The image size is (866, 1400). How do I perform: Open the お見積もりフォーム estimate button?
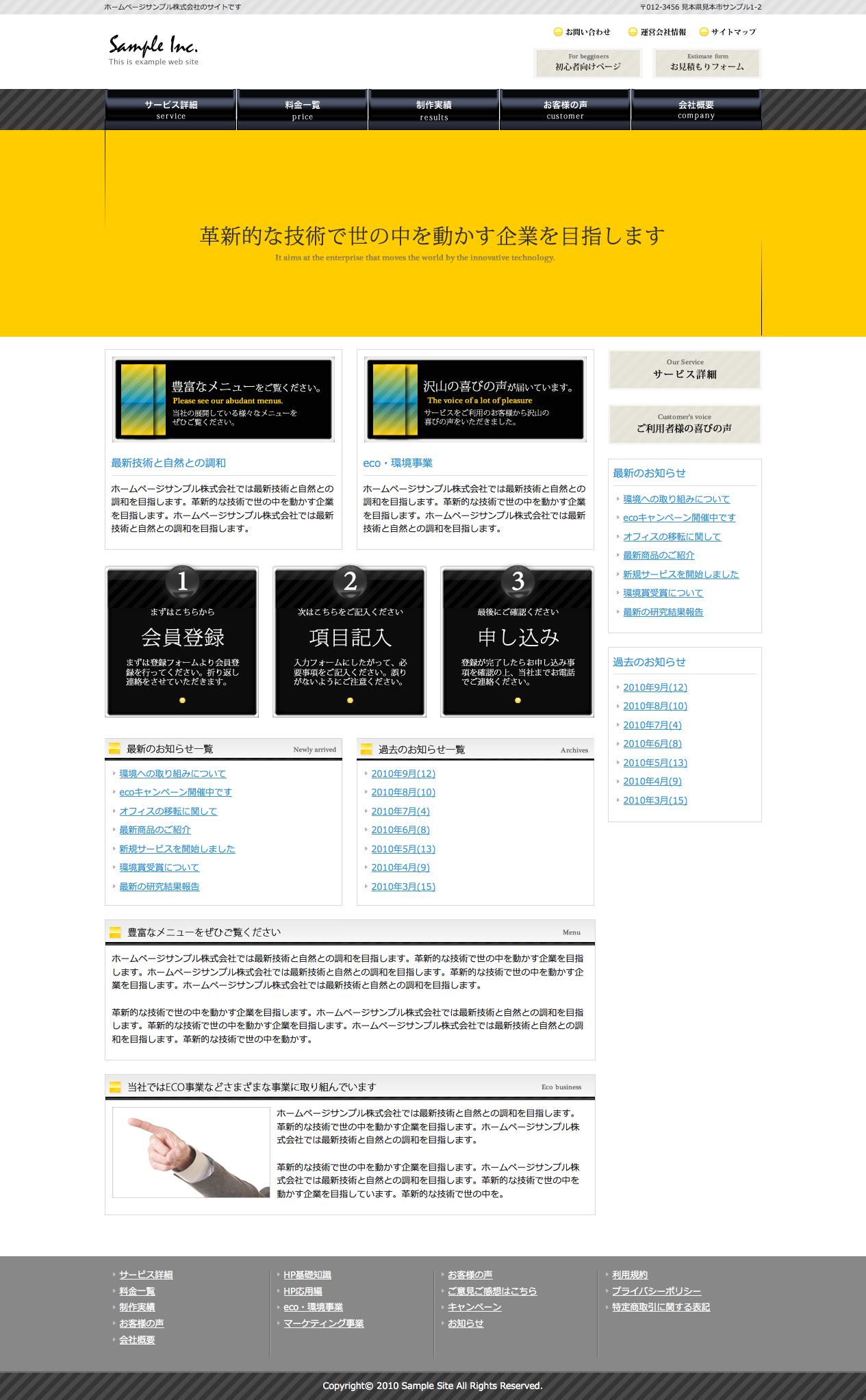pyautogui.click(x=707, y=63)
